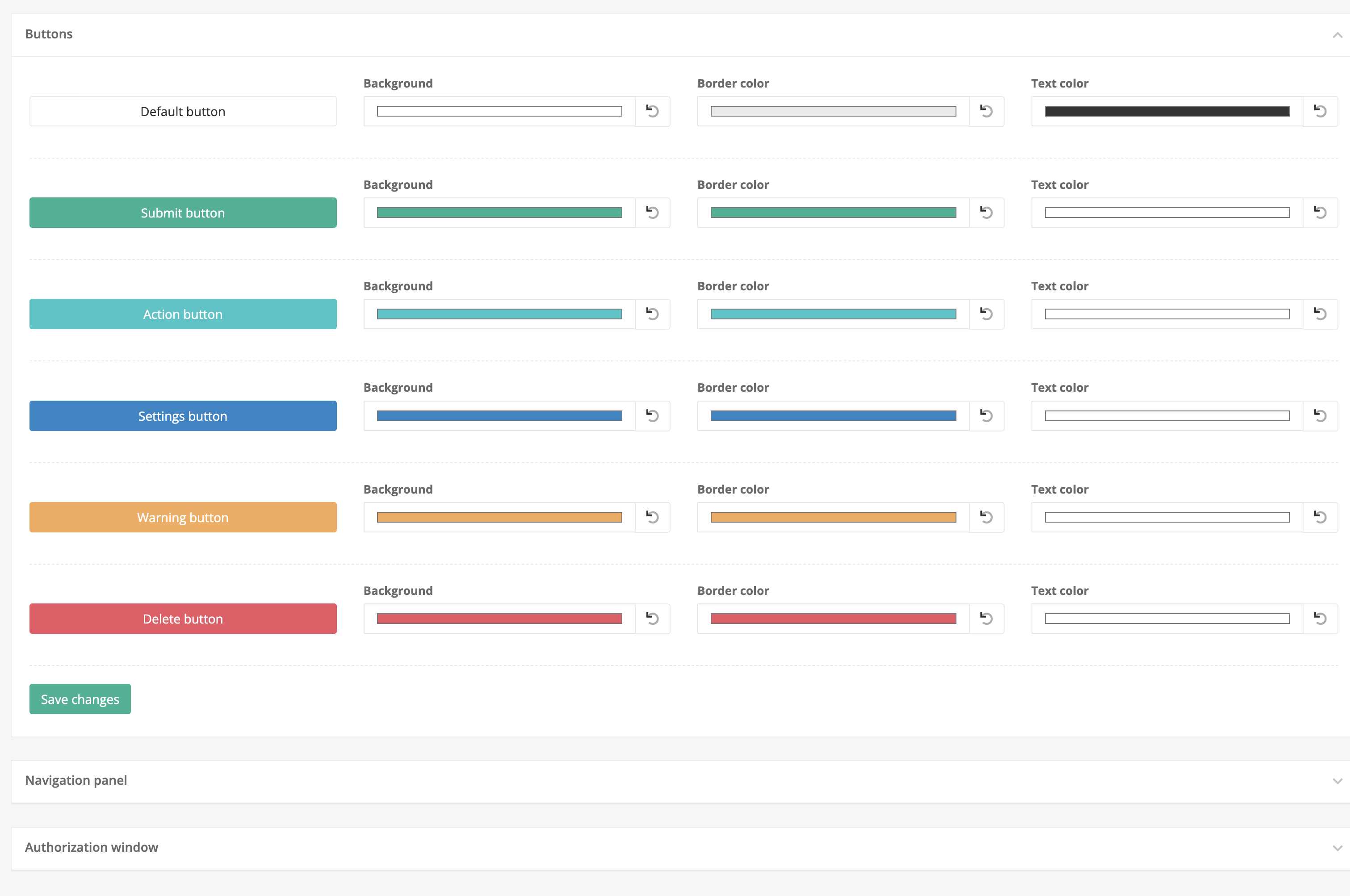
Task: Reset Submit button border color
Action: [x=986, y=213]
